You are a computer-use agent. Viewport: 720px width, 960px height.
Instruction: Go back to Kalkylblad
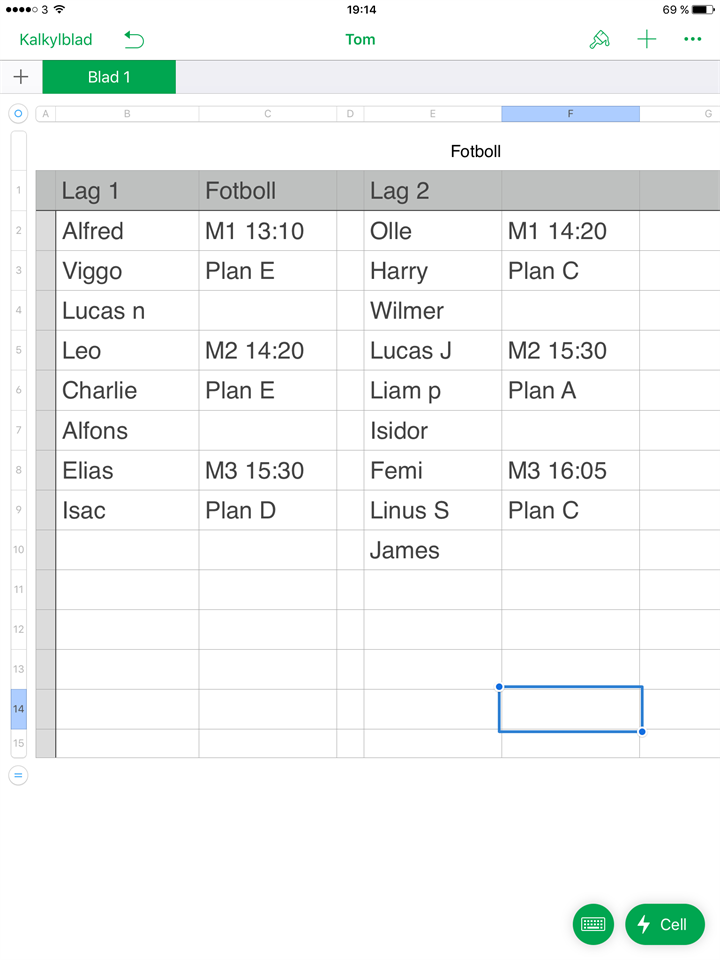pos(56,39)
